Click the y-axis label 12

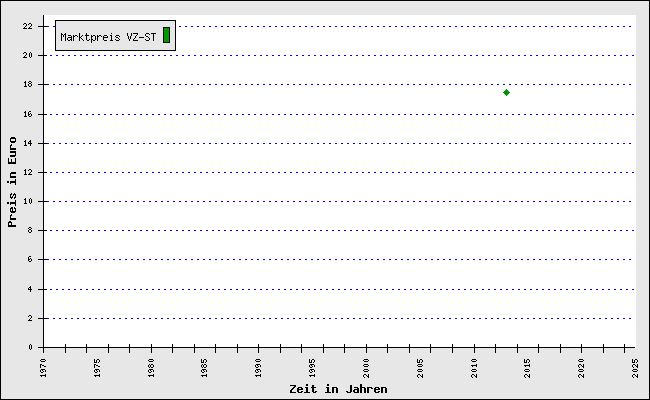click(27, 172)
